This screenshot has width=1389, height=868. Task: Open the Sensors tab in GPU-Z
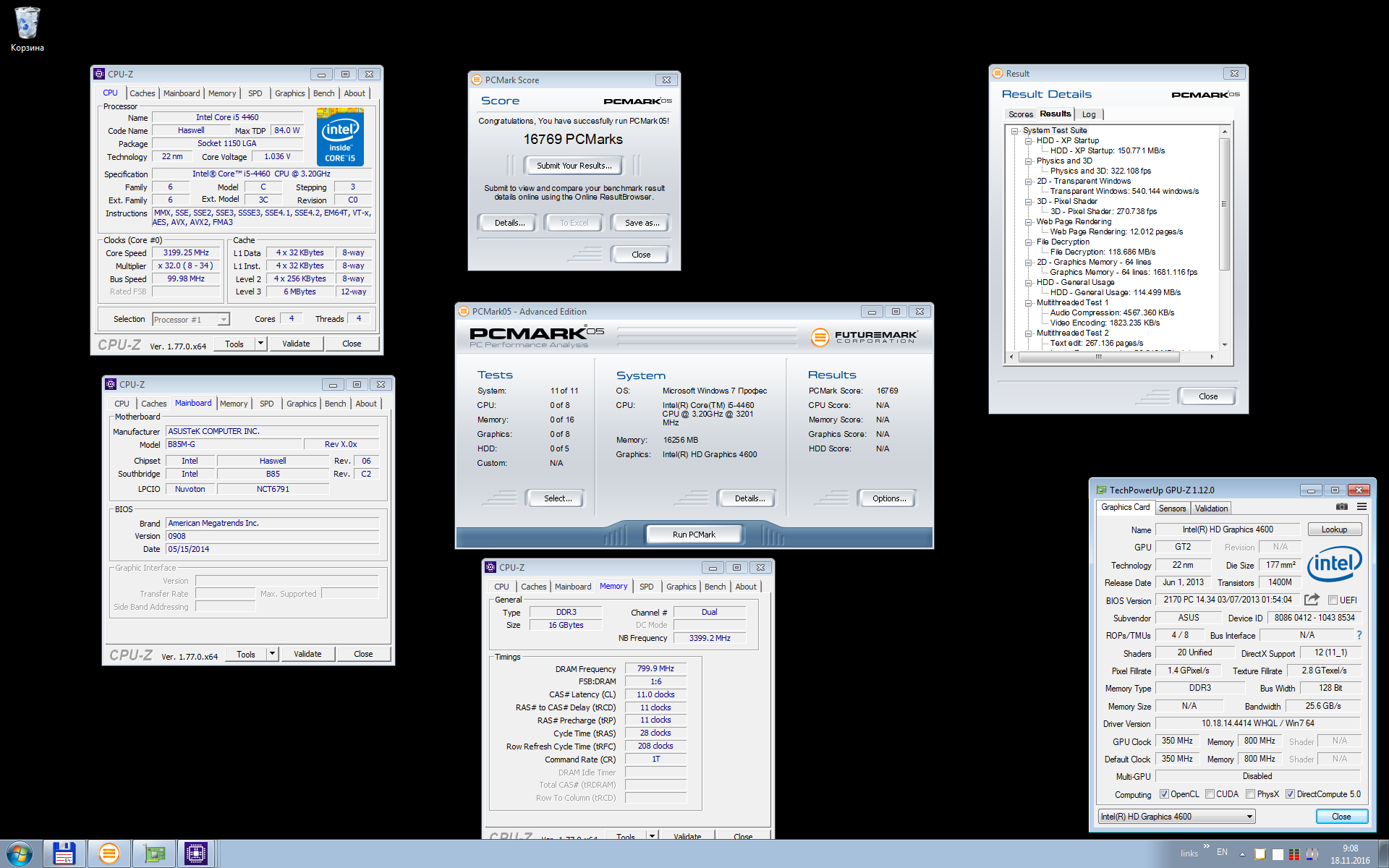(x=1172, y=509)
